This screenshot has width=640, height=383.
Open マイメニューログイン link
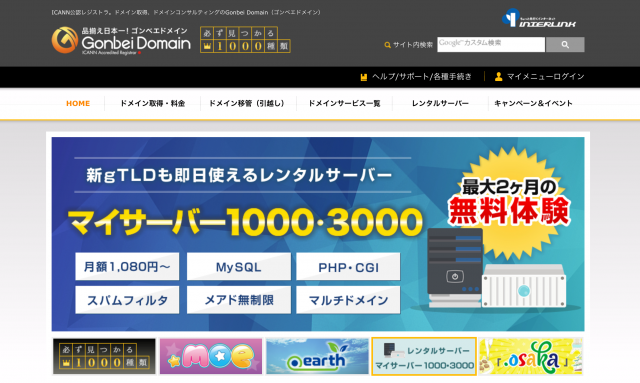[545, 77]
